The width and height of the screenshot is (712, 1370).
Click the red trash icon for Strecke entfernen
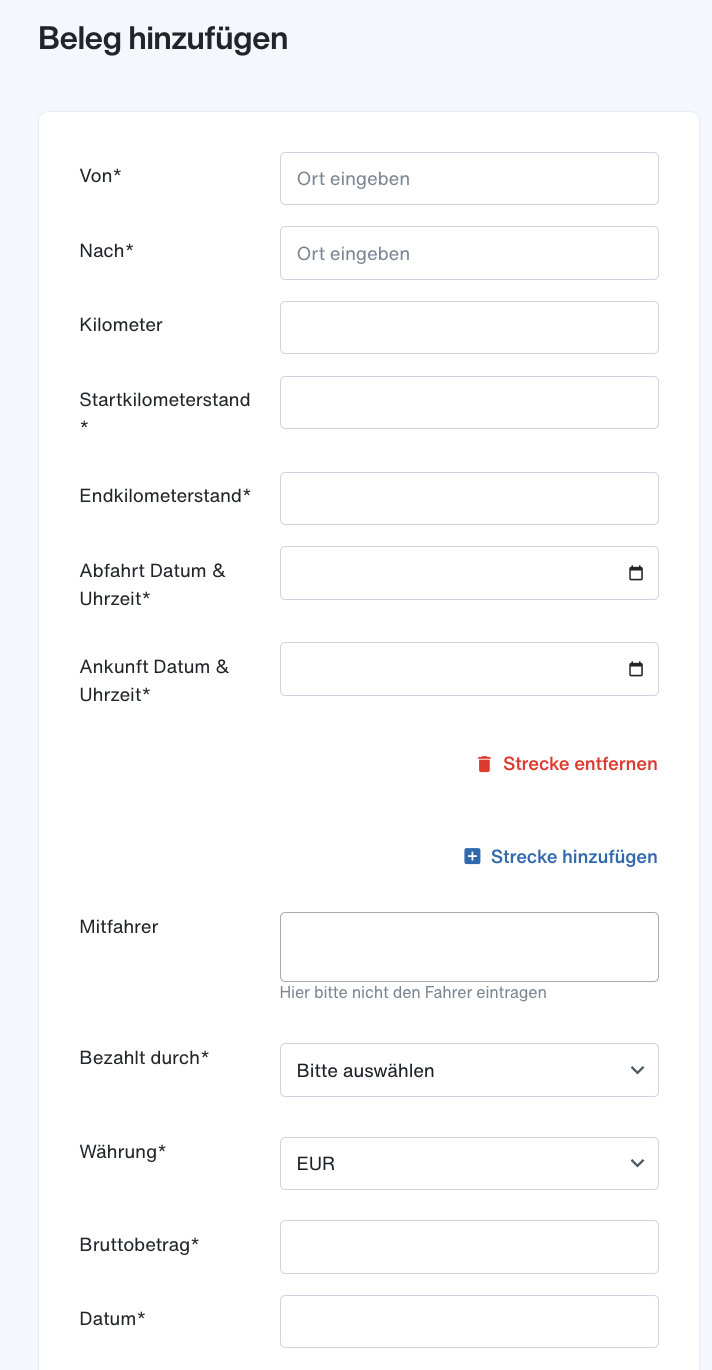(x=485, y=764)
